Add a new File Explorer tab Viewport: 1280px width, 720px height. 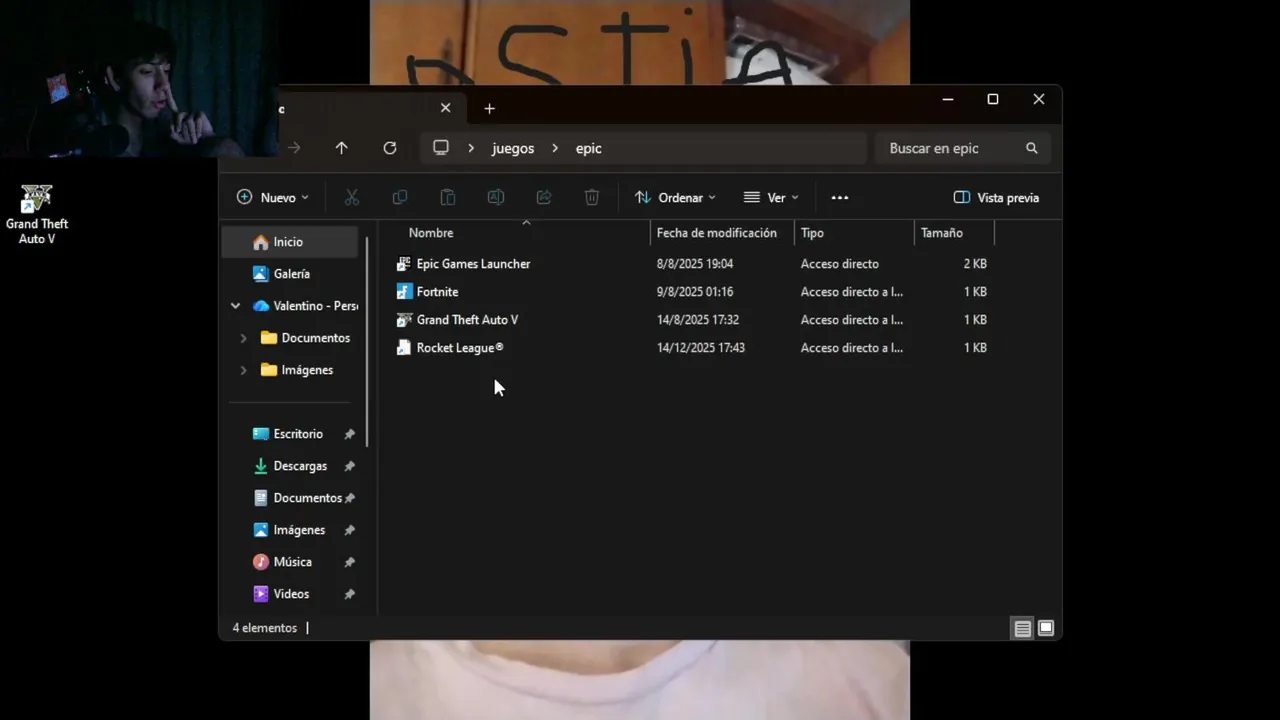coord(489,108)
